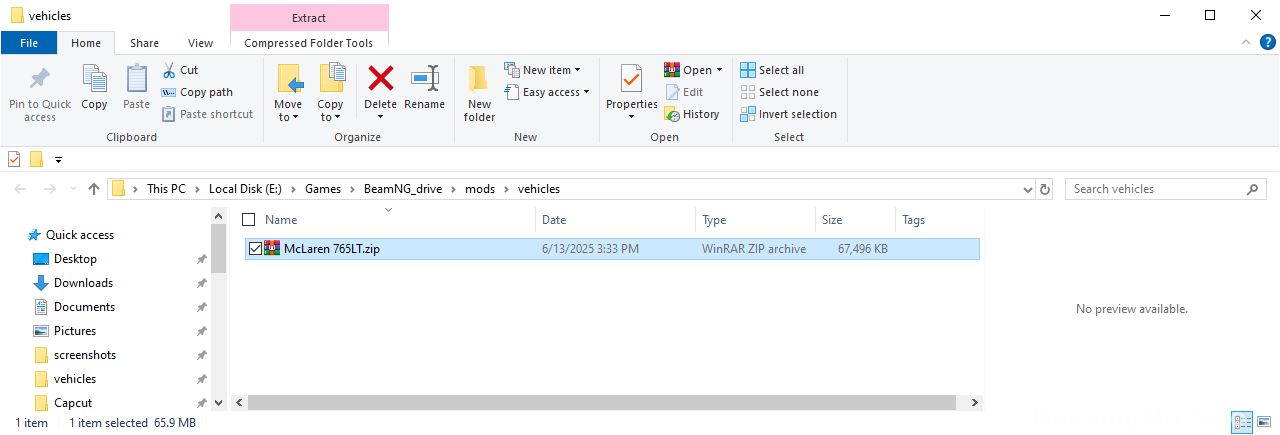Collapse the ribbon with the chevron
1280x435 pixels.
pos(1245,43)
